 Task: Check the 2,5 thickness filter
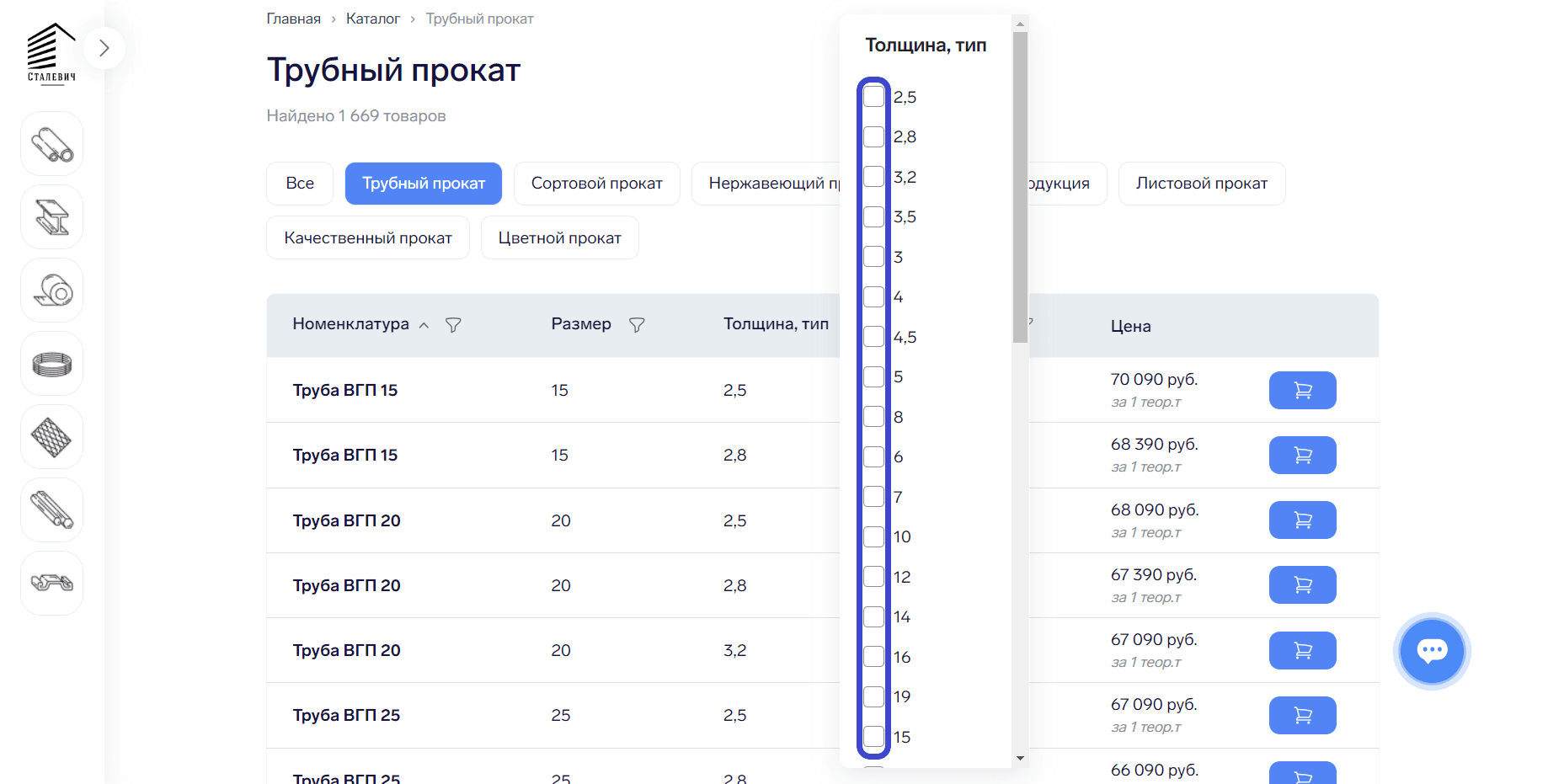coord(874,97)
